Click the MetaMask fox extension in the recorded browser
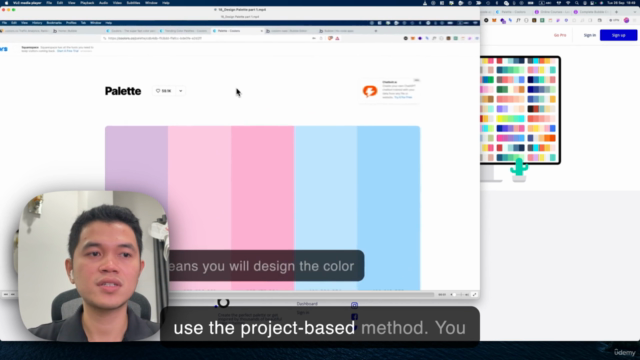The width and height of the screenshot is (640, 360). [x=413, y=38]
